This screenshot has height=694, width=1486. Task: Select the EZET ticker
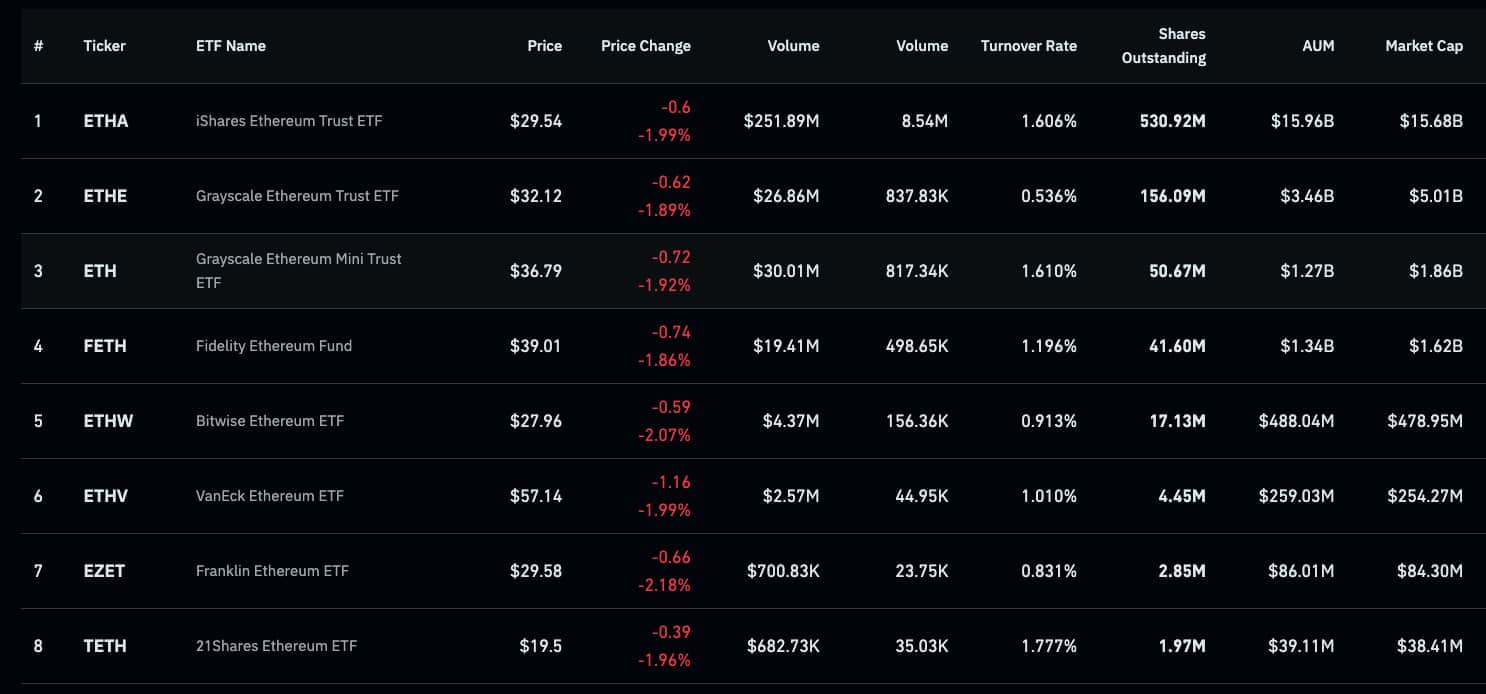pyautogui.click(x=104, y=571)
